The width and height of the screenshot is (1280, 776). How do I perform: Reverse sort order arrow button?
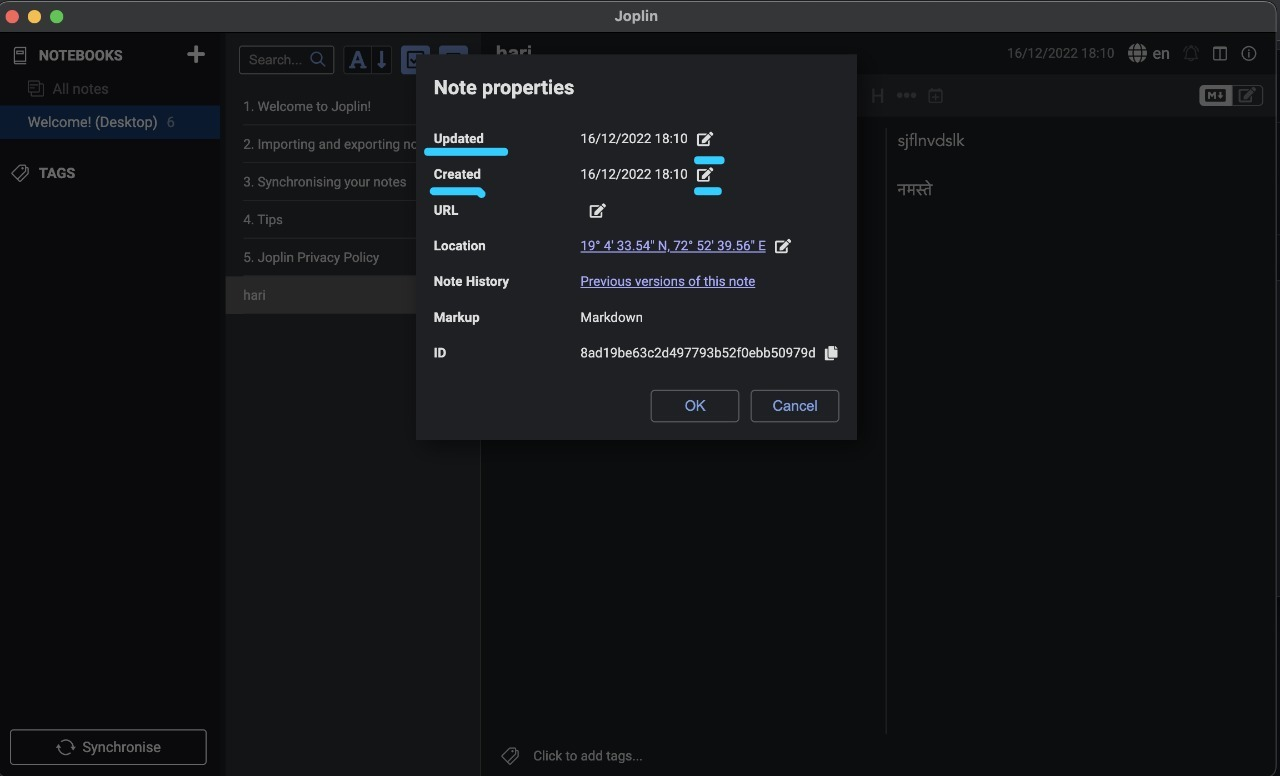[381, 60]
